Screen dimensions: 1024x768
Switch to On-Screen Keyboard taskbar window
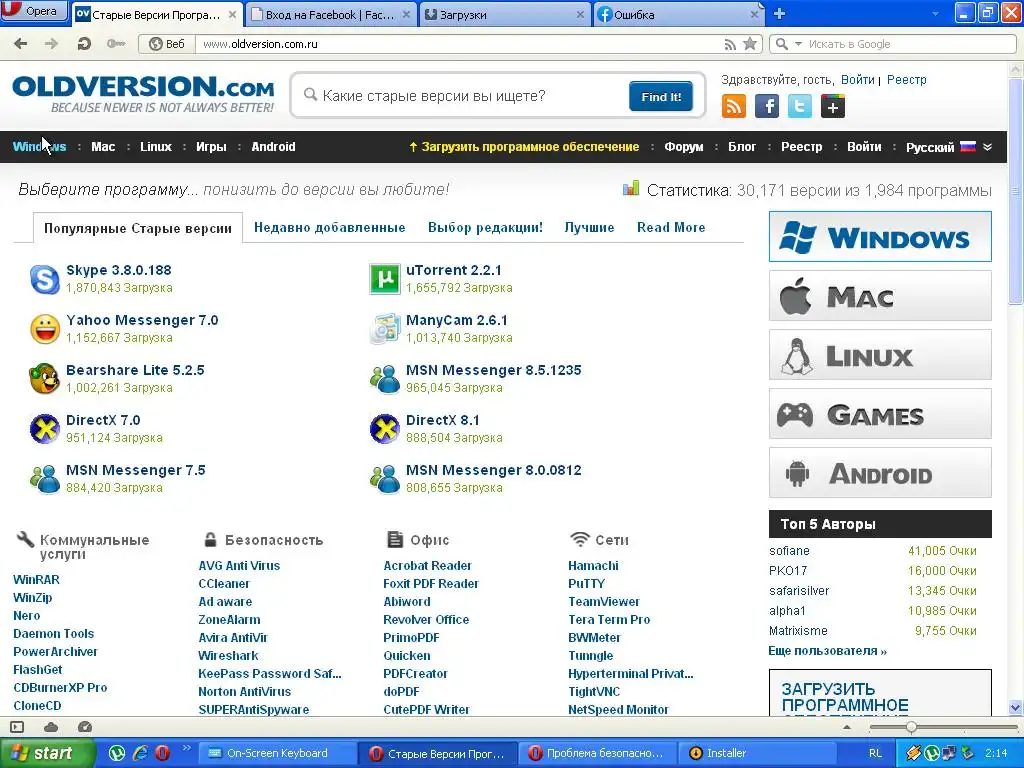click(277, 753)
